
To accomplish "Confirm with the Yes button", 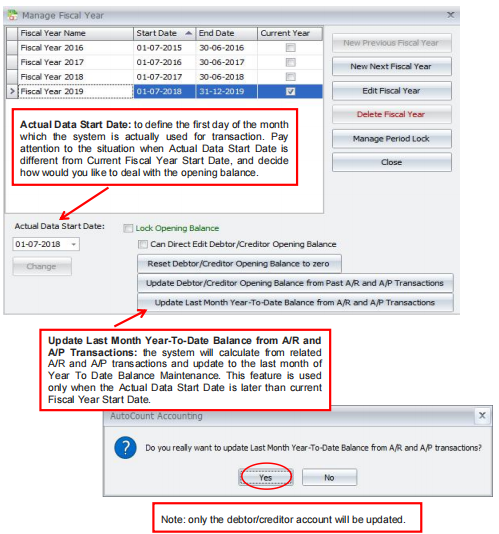I will (x=265, y=477).
